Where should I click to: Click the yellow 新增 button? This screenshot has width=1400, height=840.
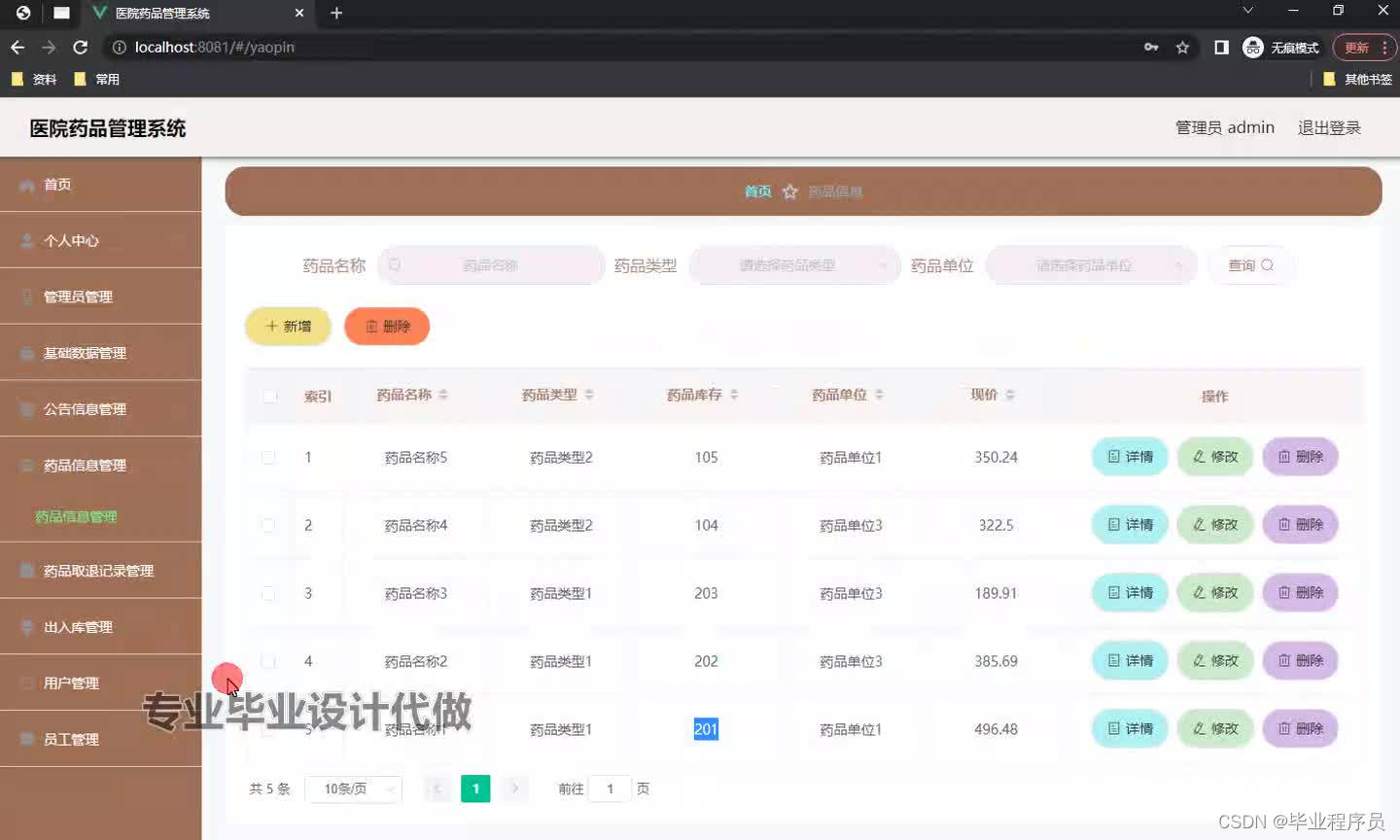(x=288, y=327)
